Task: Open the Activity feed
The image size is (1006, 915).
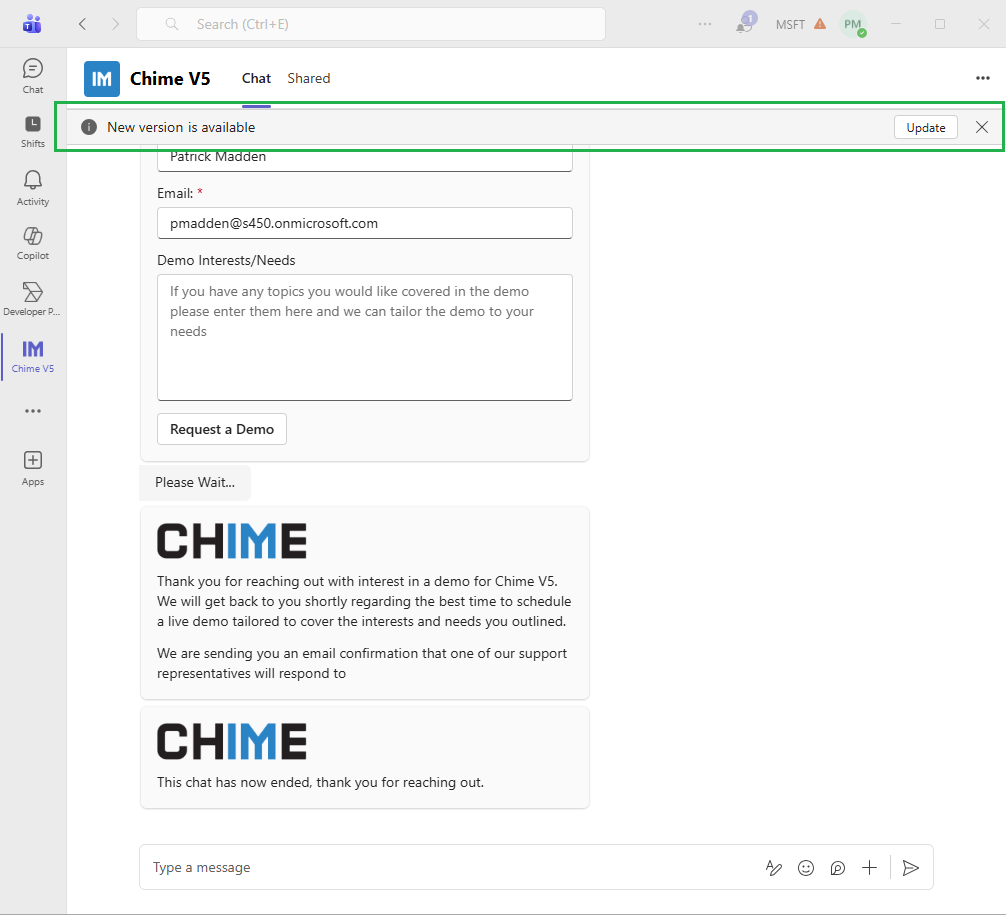Action: [x=33, y=187]
